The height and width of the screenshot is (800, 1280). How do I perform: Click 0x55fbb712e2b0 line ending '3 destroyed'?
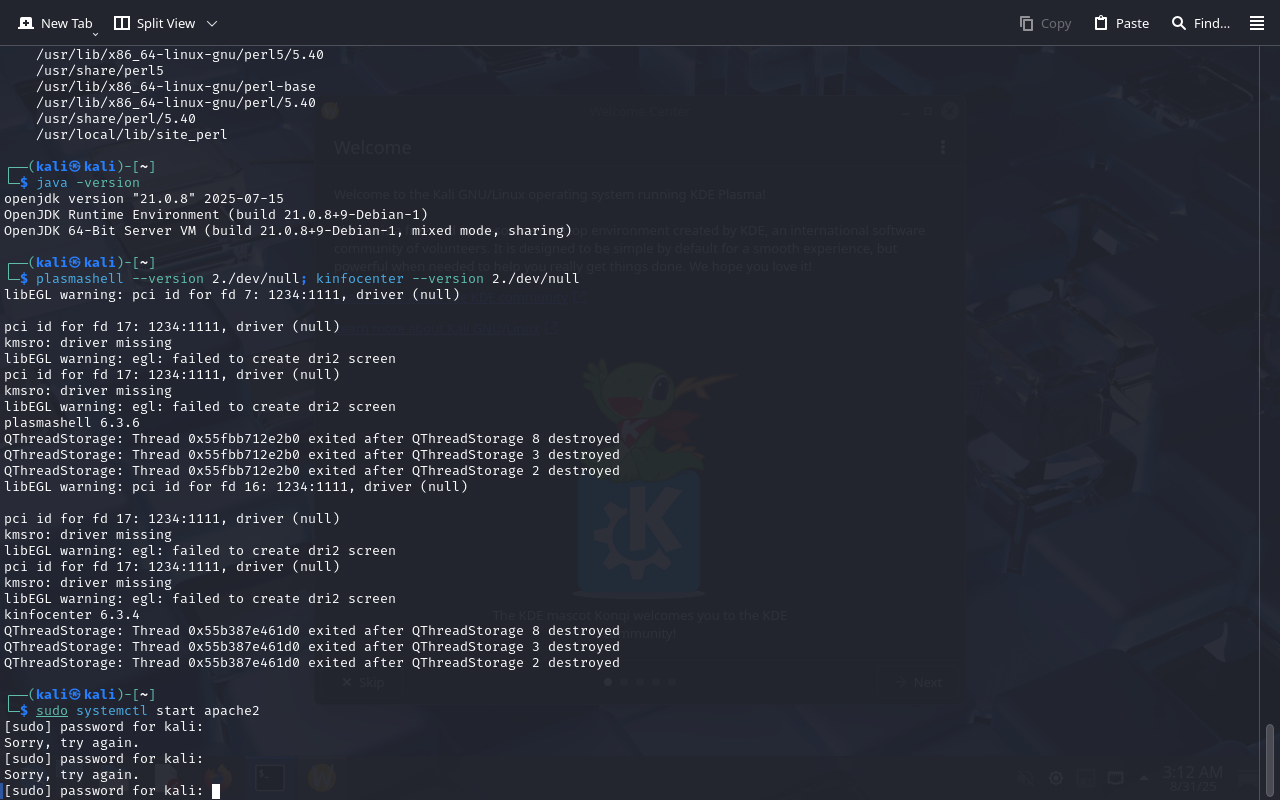pyautogui.click(x=312, y=455)
